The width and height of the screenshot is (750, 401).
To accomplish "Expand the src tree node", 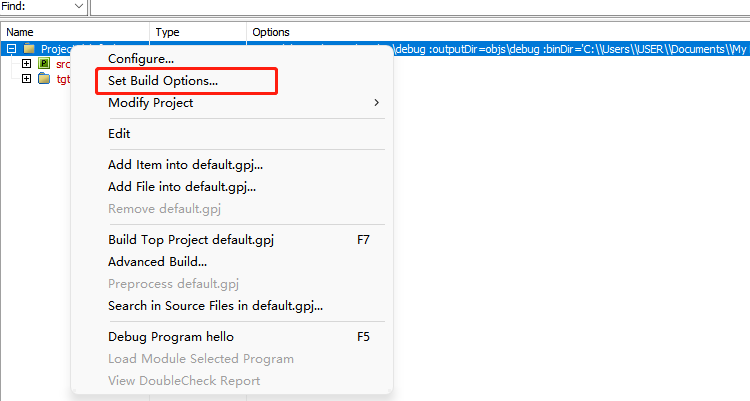I will (26, 64).
